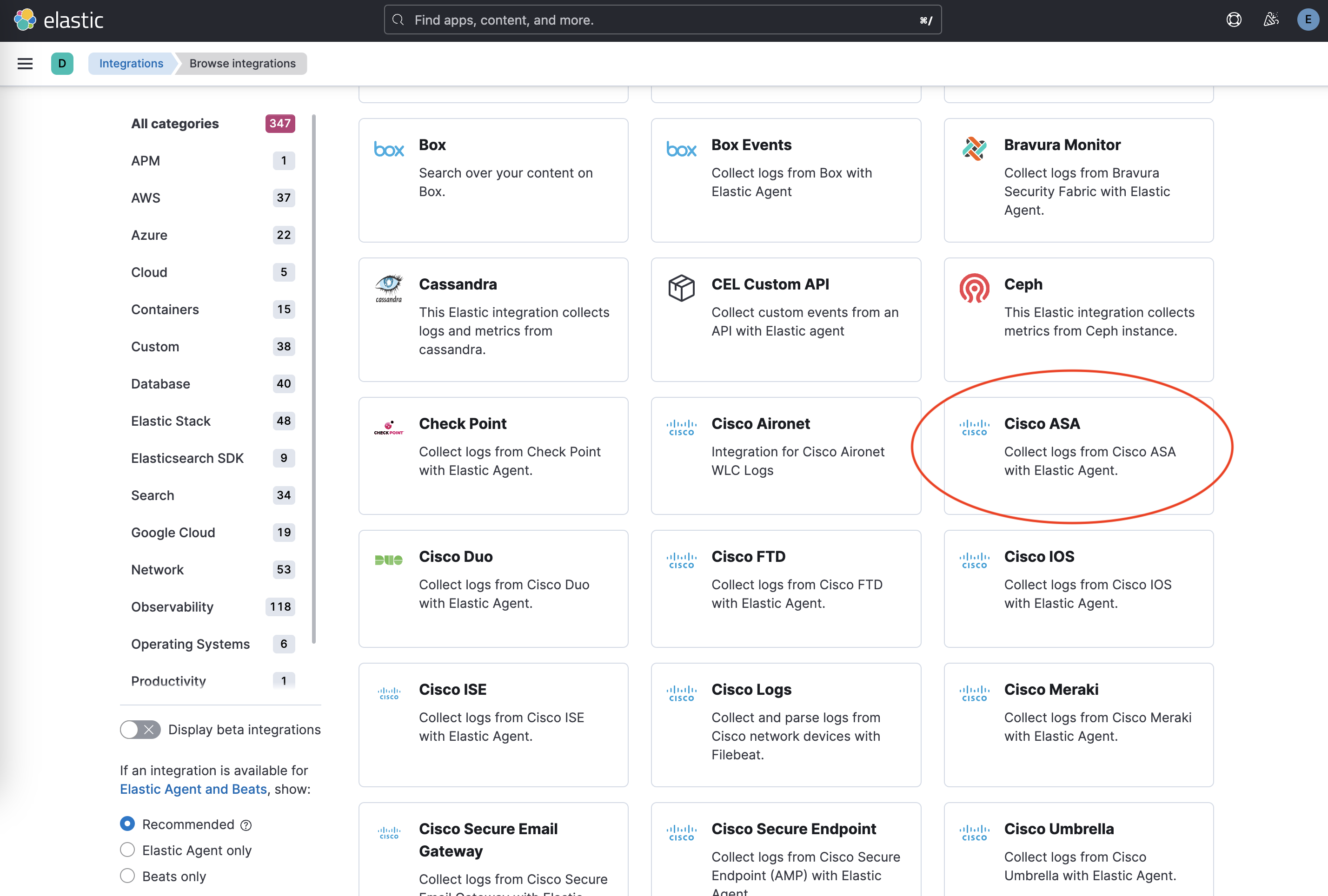Click the help life-ring icon

[x=1234, y=20]
